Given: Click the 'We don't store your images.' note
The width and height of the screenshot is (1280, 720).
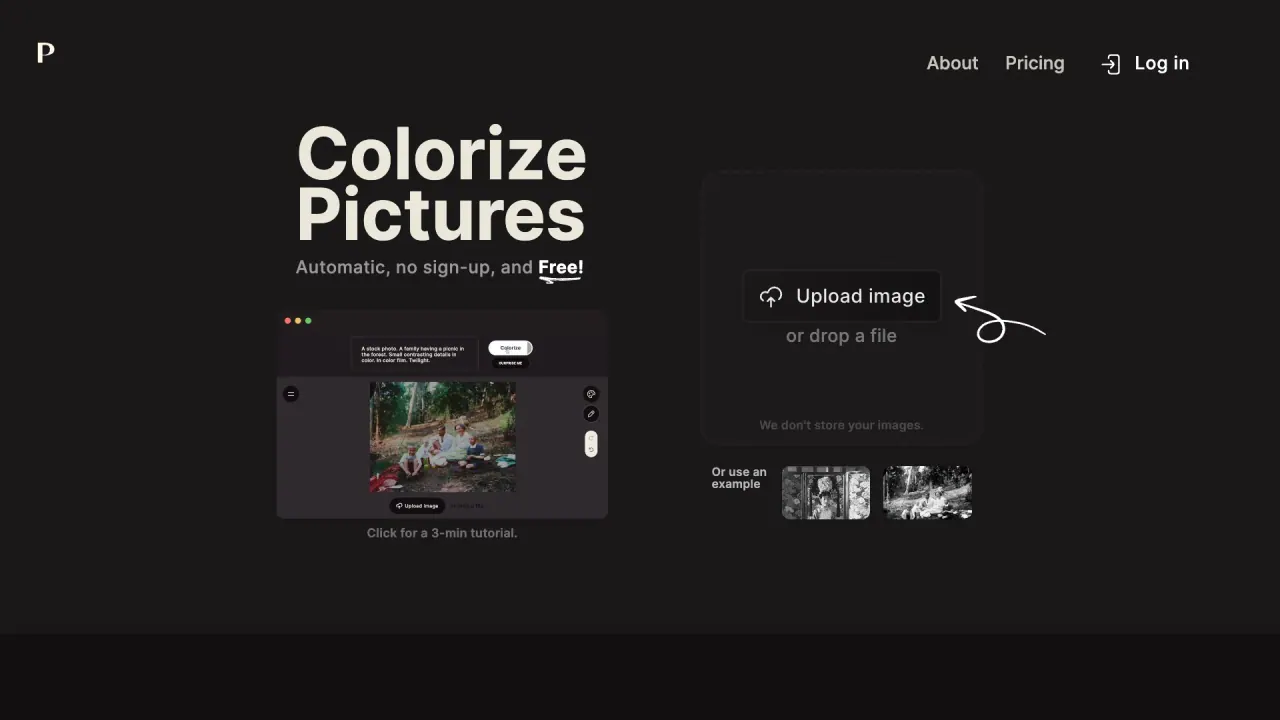Looking at the screenshot, I should click(x=841, y=425).
